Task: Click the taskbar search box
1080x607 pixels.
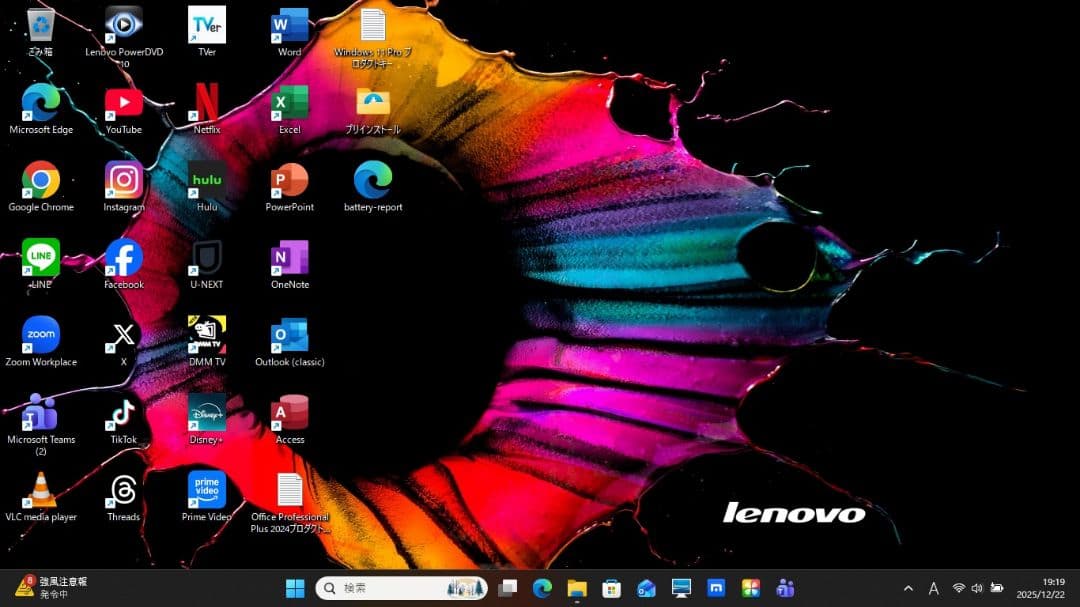Action: pos(400,588)
